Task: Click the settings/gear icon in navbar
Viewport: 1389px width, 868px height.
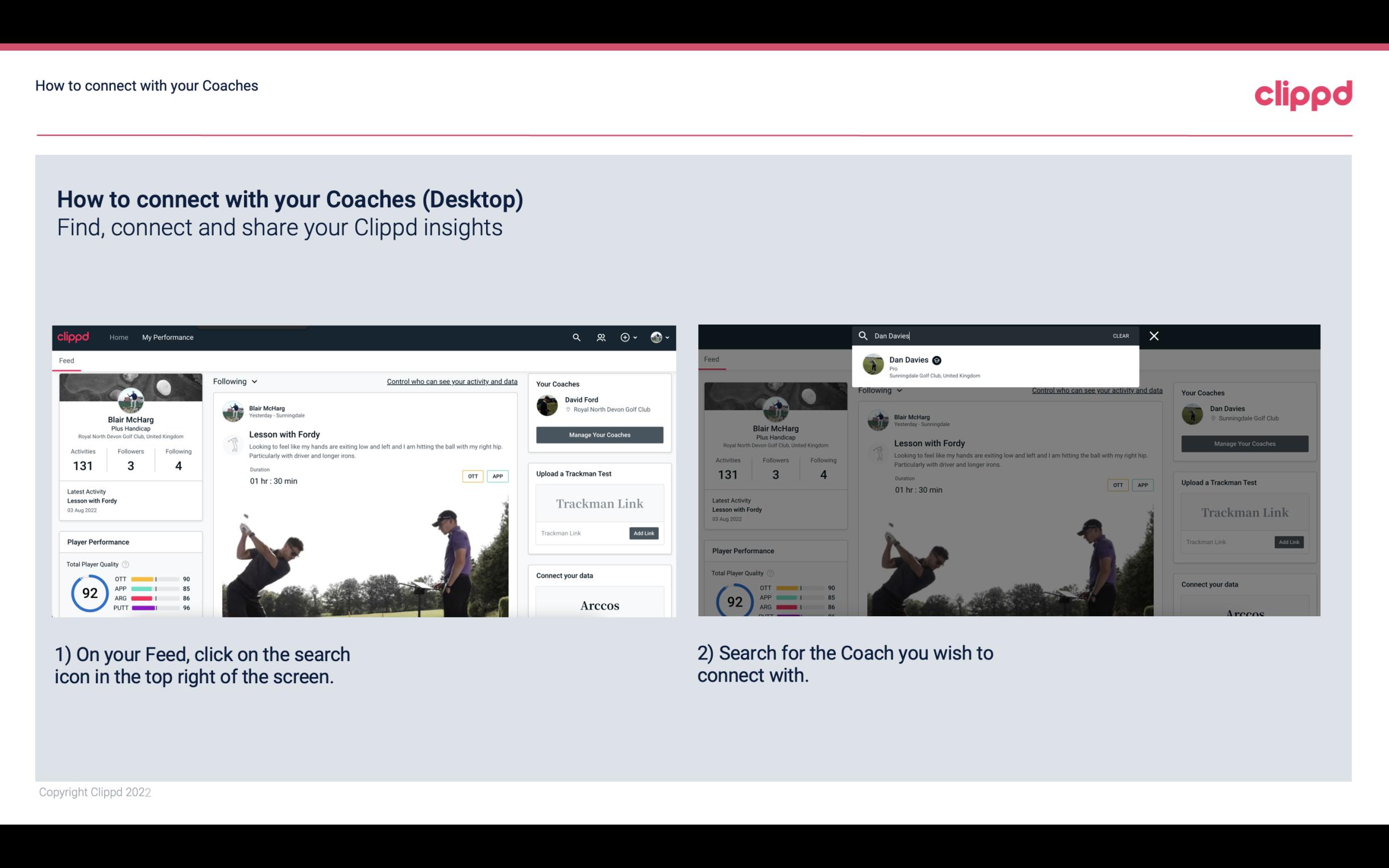Action: coord(624,337)
